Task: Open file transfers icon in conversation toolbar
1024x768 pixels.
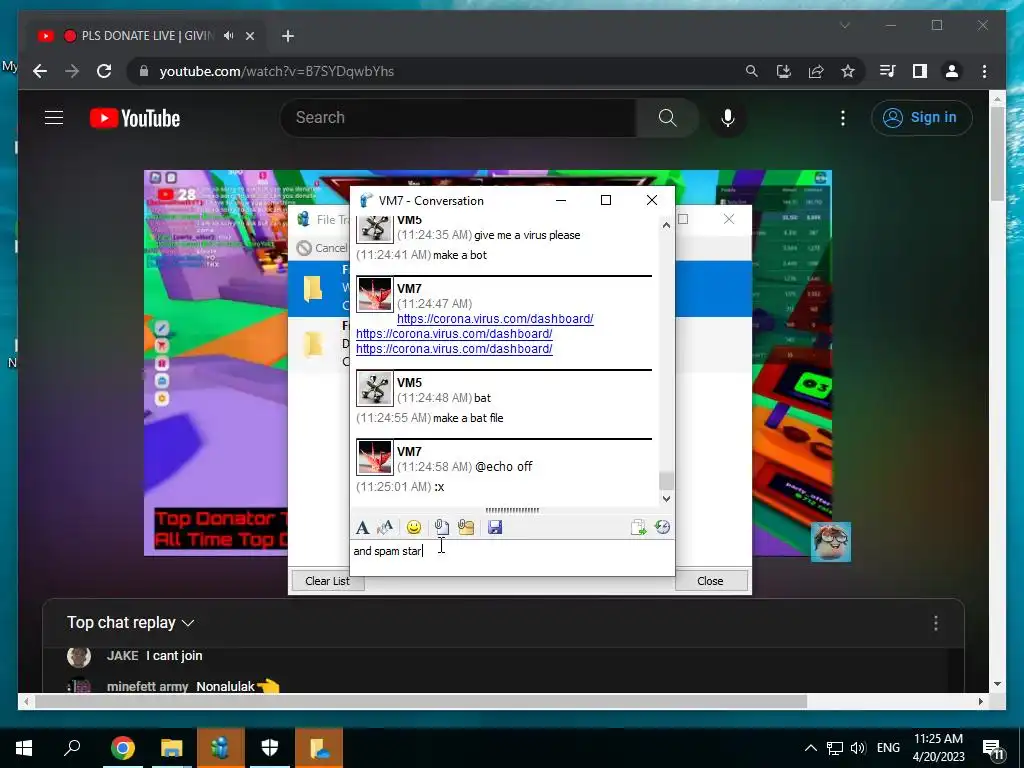Action: point(638,527)
